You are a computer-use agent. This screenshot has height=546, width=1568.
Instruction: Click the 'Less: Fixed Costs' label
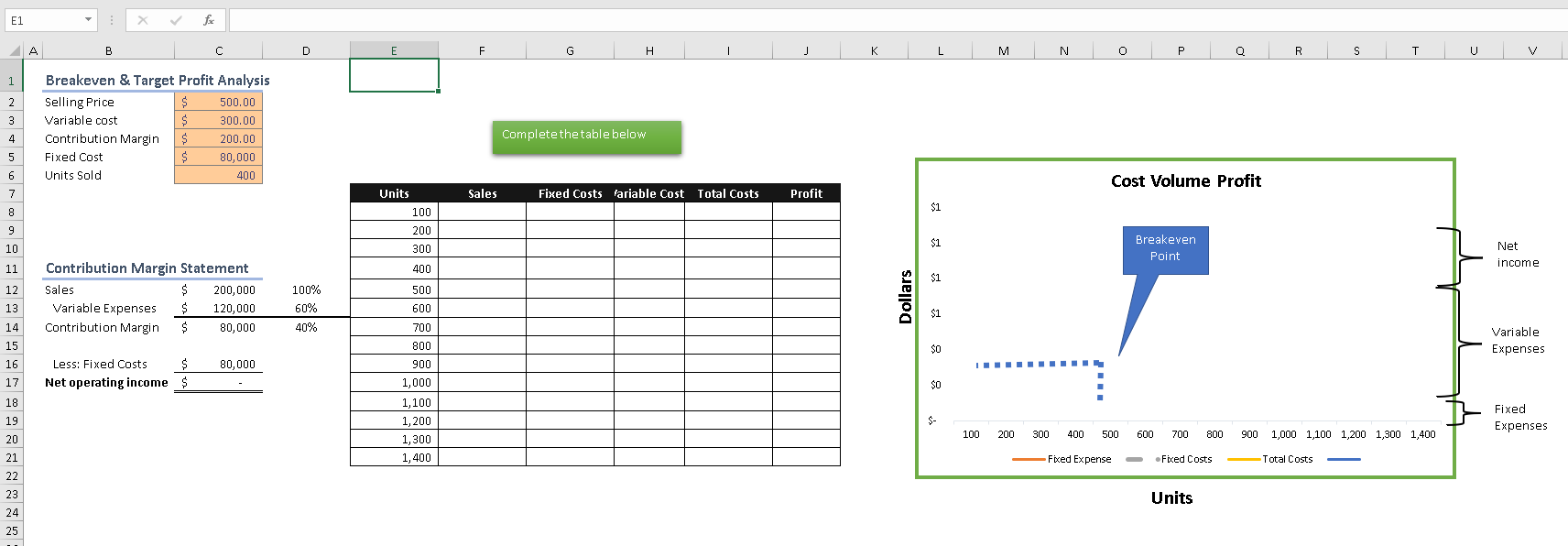[100, 365]
